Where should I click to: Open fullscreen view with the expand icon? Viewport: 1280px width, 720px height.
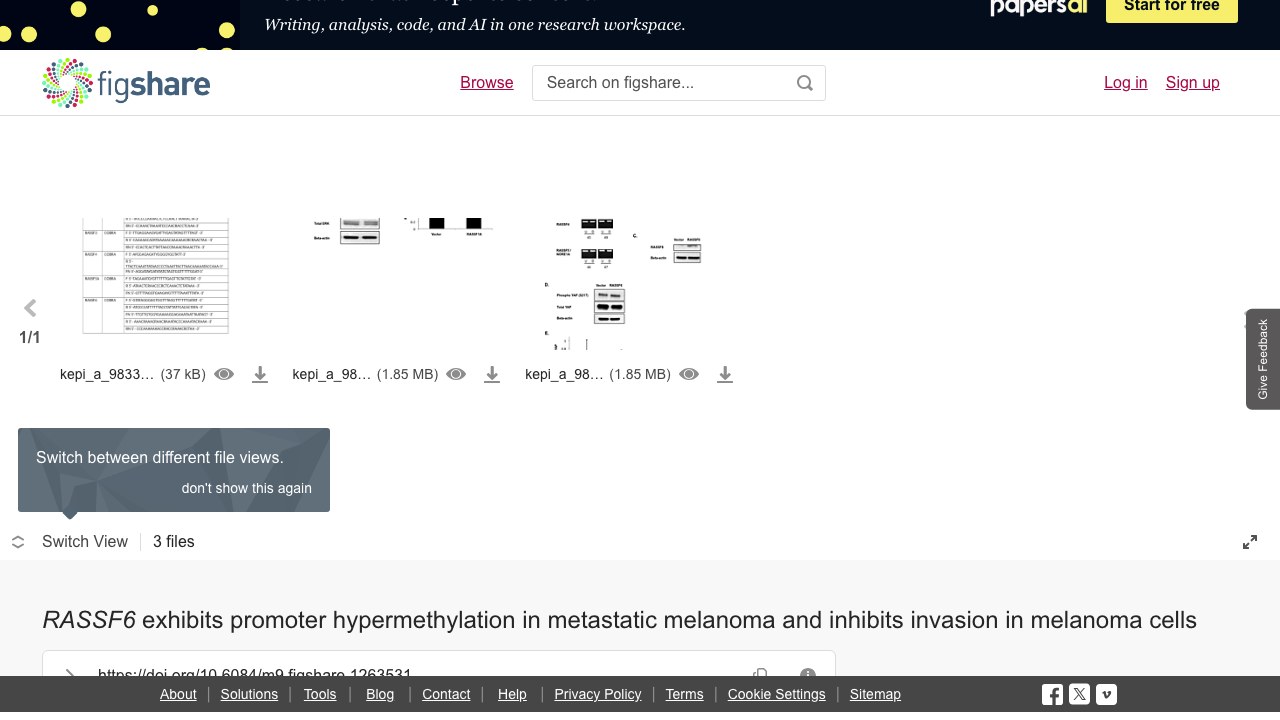coord(1250,542)
